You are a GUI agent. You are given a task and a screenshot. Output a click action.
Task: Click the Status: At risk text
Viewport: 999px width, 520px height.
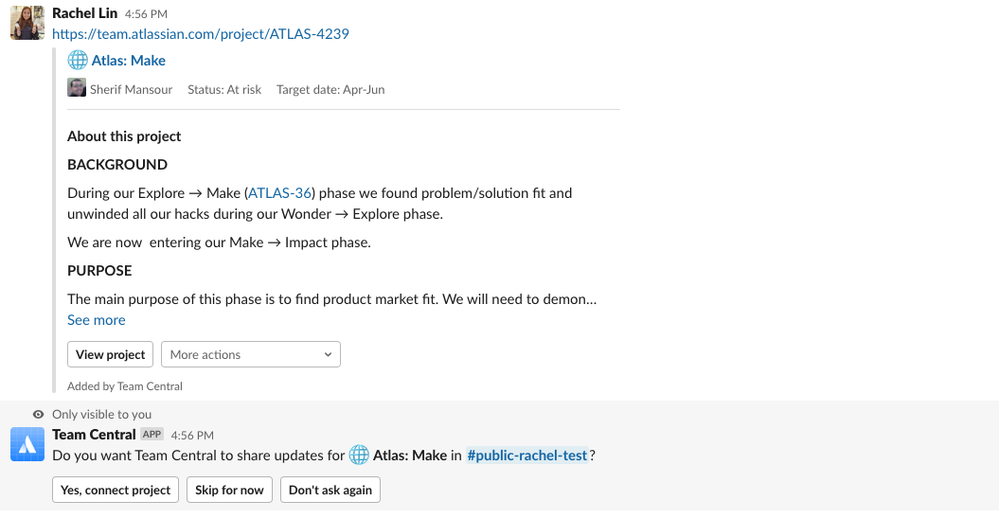coord(224,90)
